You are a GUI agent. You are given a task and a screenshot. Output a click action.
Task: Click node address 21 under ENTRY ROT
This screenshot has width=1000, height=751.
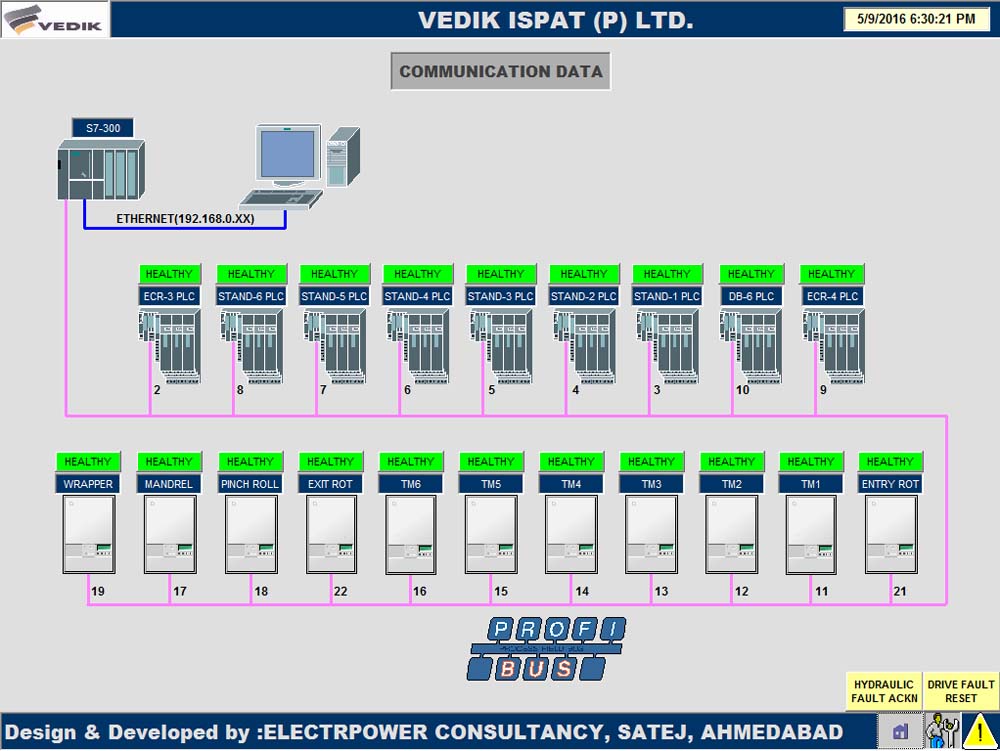pyautogui.click(x=900, y=592)
